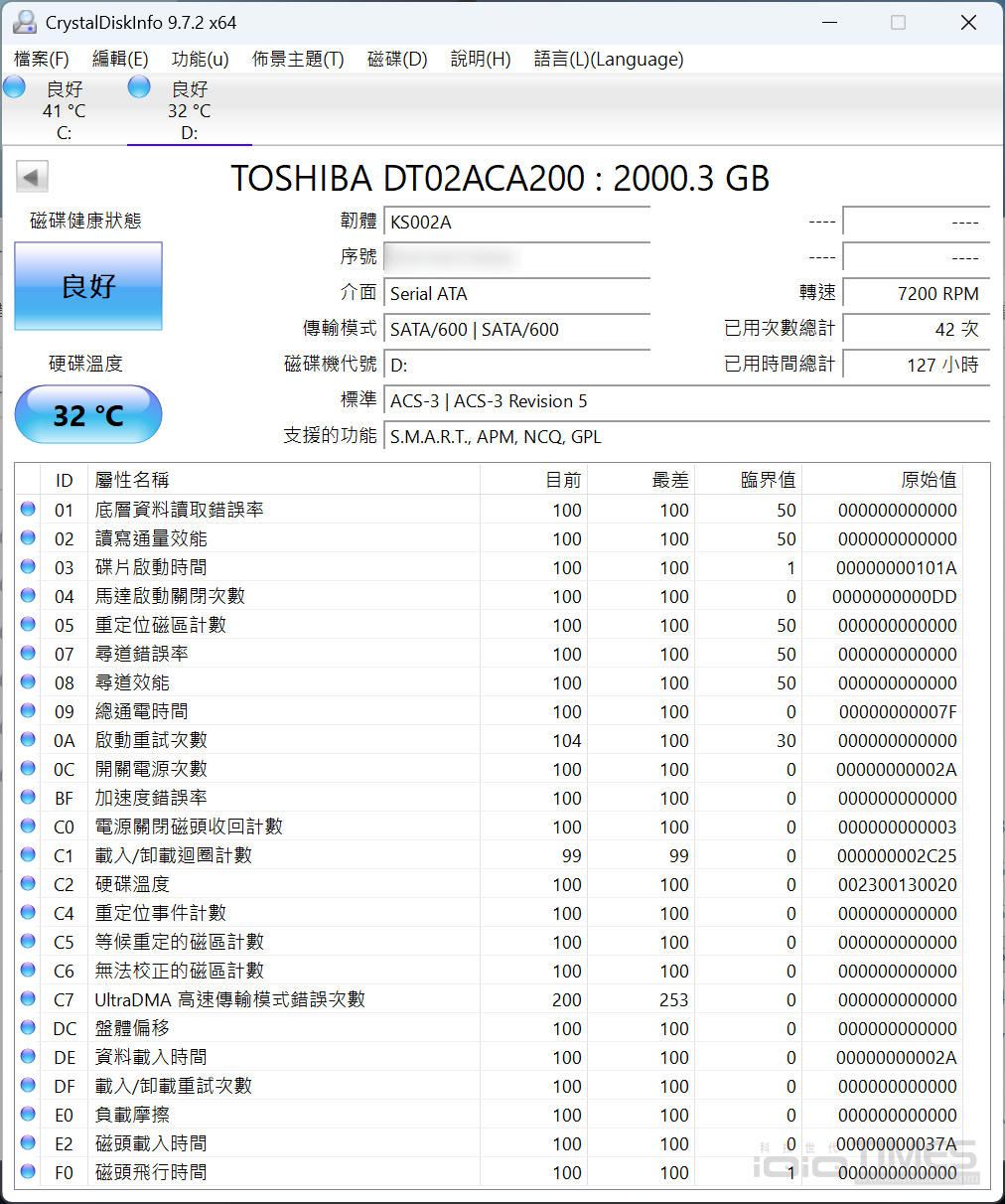Open the 功能(u) menu
Screen dimensions: 1005x1204
click(x=200, y=60)
